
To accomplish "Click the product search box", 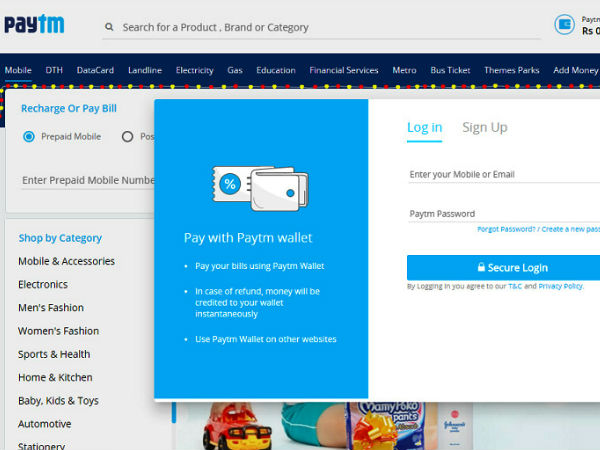I will (x=330, y=27).
